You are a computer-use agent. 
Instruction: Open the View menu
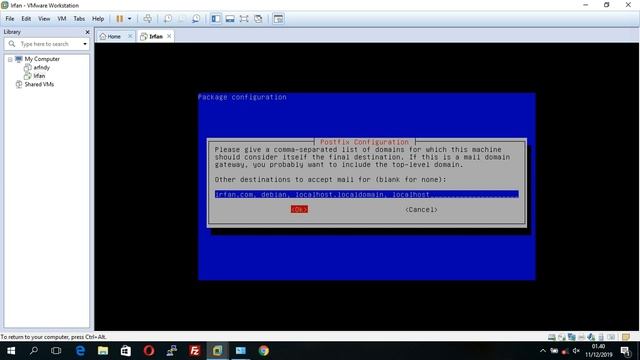pos(44,19)
